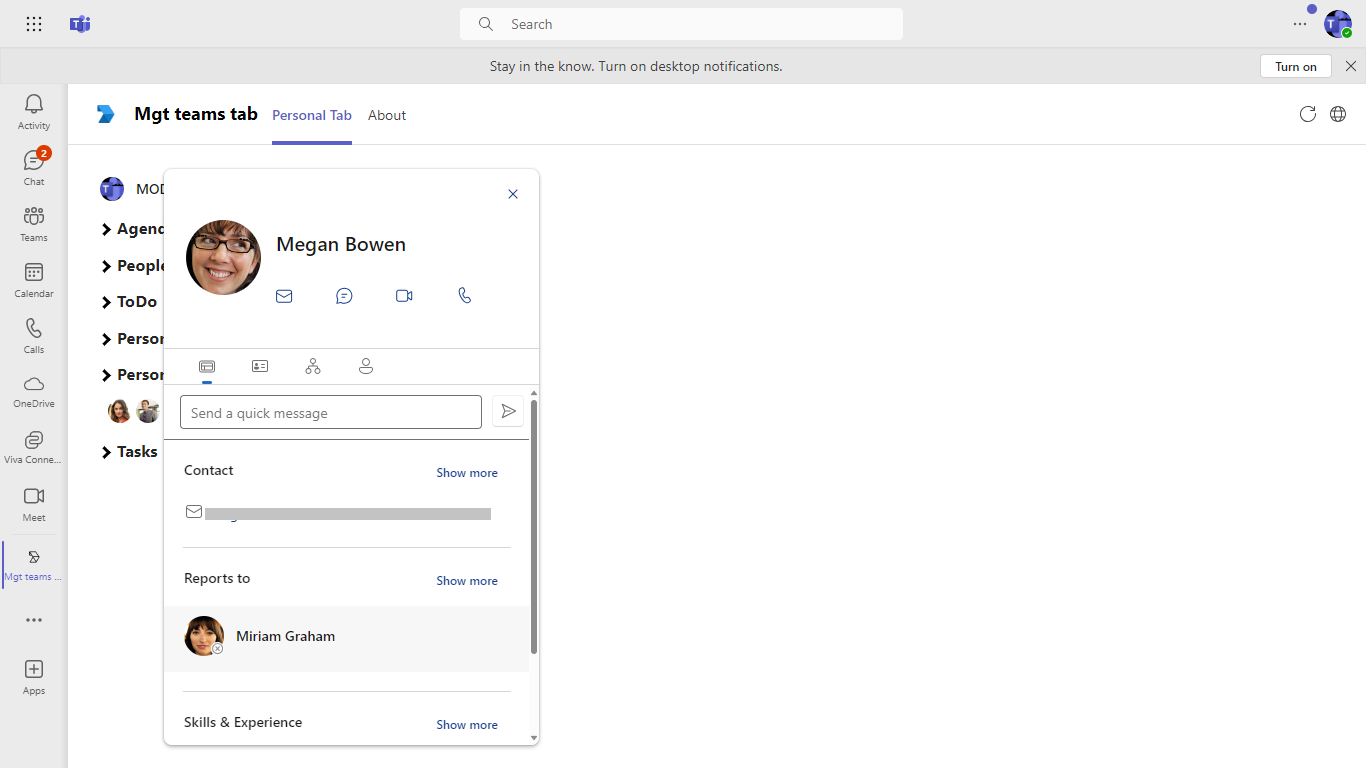1366x768 pixels.
Task: Dismiss the desktop notifications banner
Action: [x=1351, y=66]
